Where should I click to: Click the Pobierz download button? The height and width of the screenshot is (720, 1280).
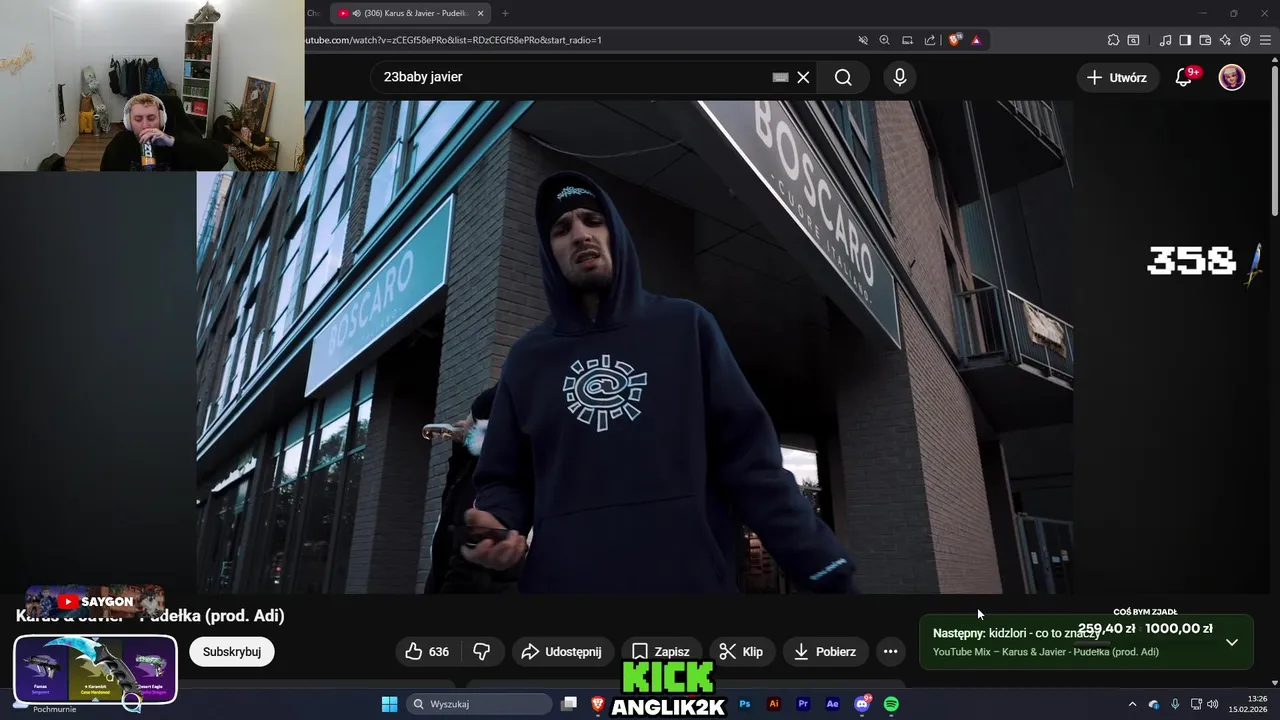(x=826, y=651)
